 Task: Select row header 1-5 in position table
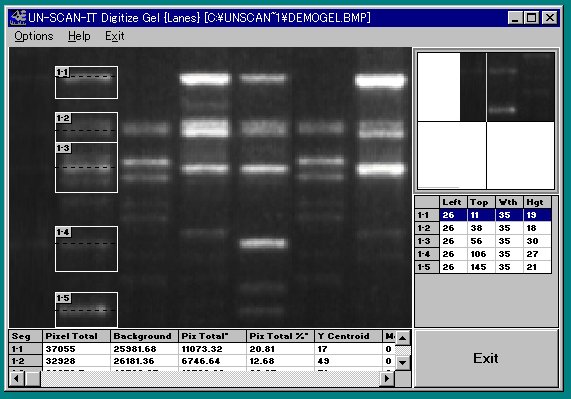[x=427, y=267]
